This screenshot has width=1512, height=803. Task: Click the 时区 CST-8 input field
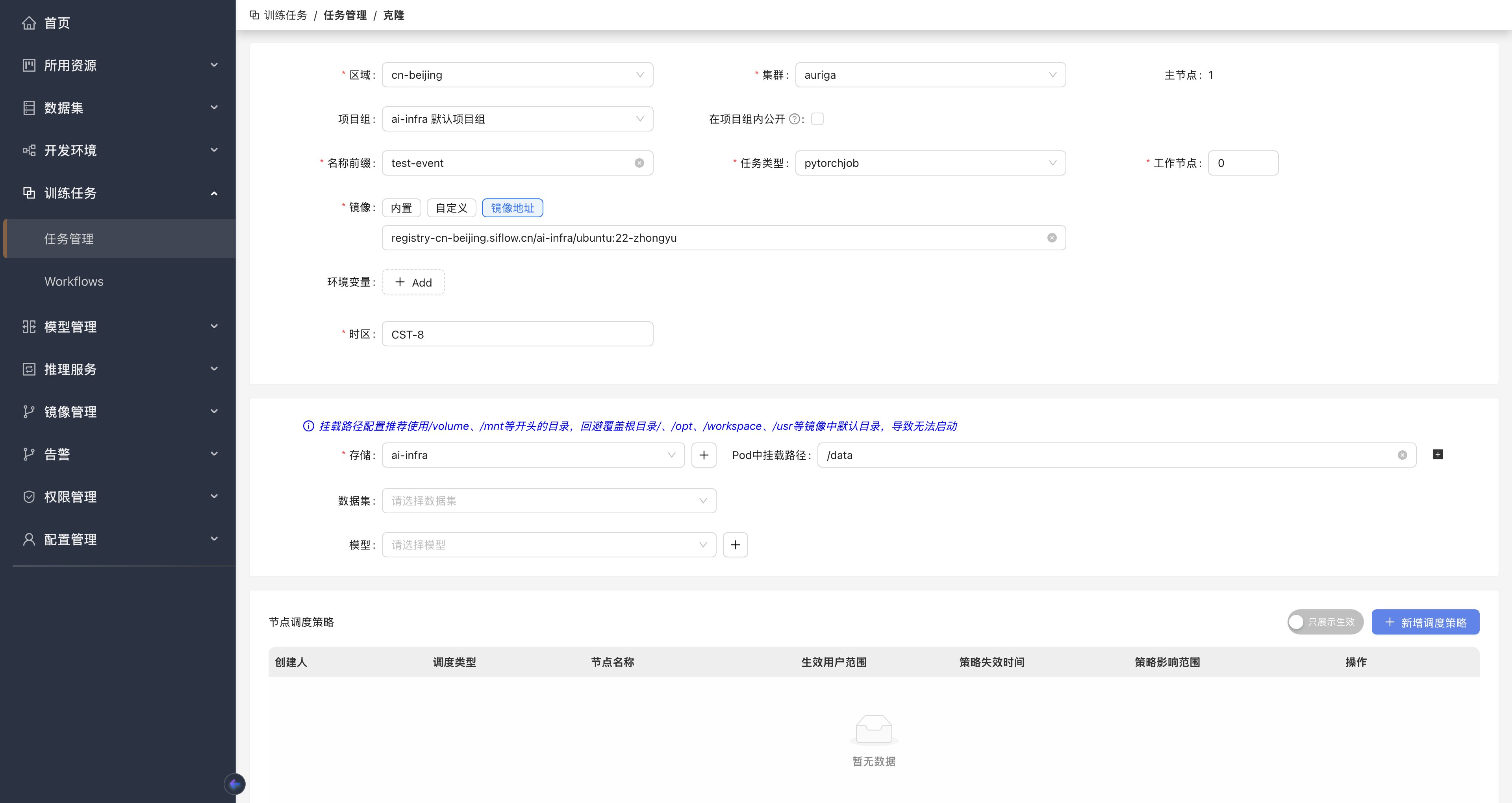(518, 334)
